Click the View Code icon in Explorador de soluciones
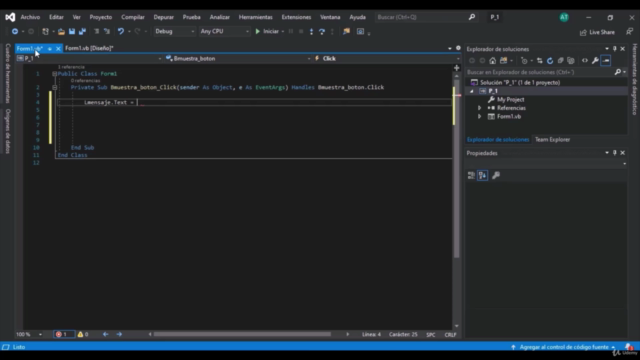The height and width of the screenshot is (360, 640). click(585, 60)
